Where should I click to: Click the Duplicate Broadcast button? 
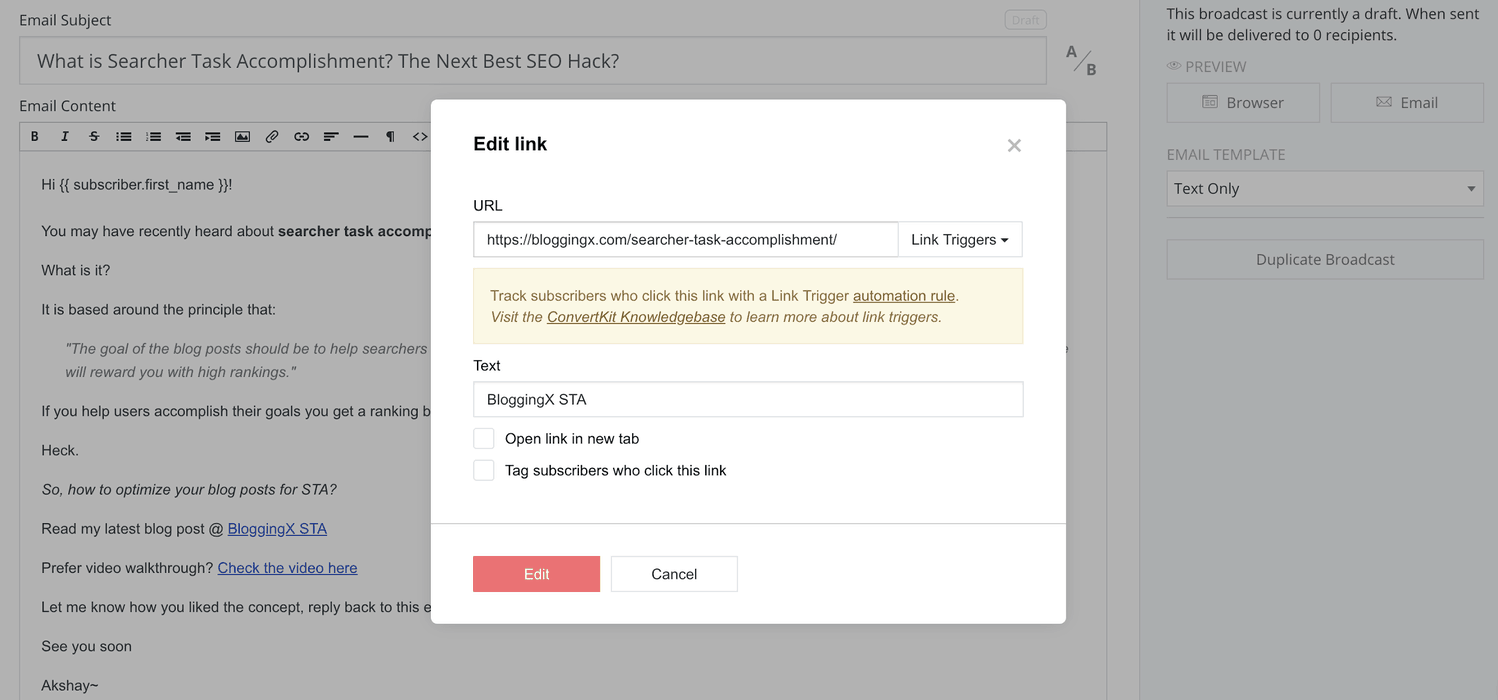1325,259
